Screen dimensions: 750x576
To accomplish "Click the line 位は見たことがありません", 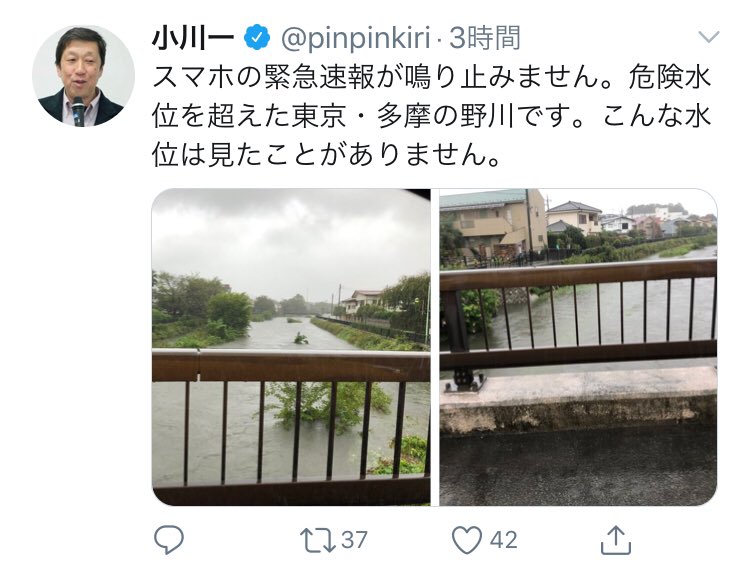I will pyautogui.click(x=327, y=155).
